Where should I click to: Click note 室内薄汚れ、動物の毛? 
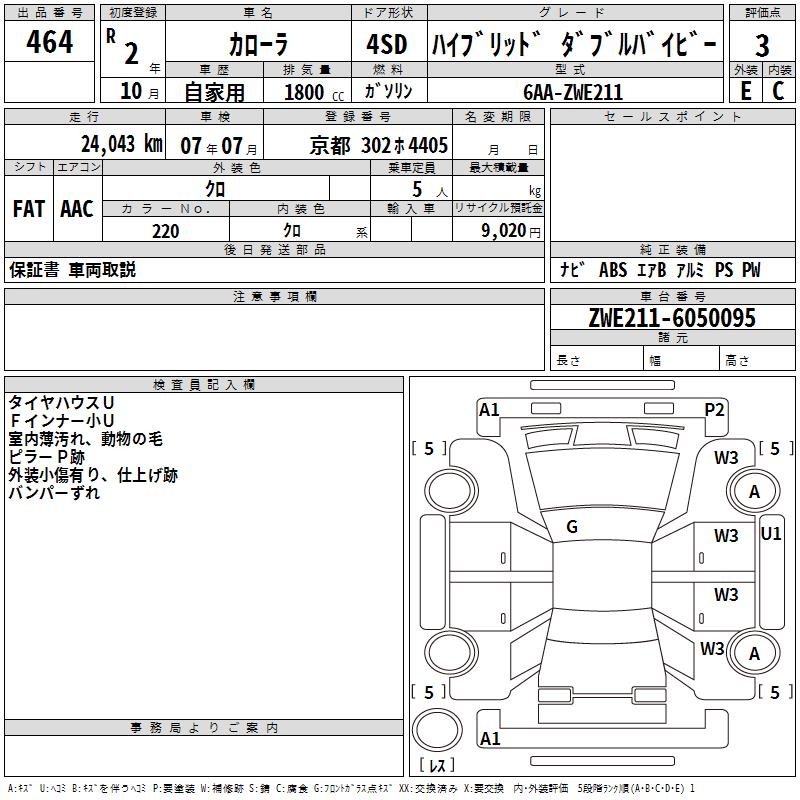pos(85,439)
